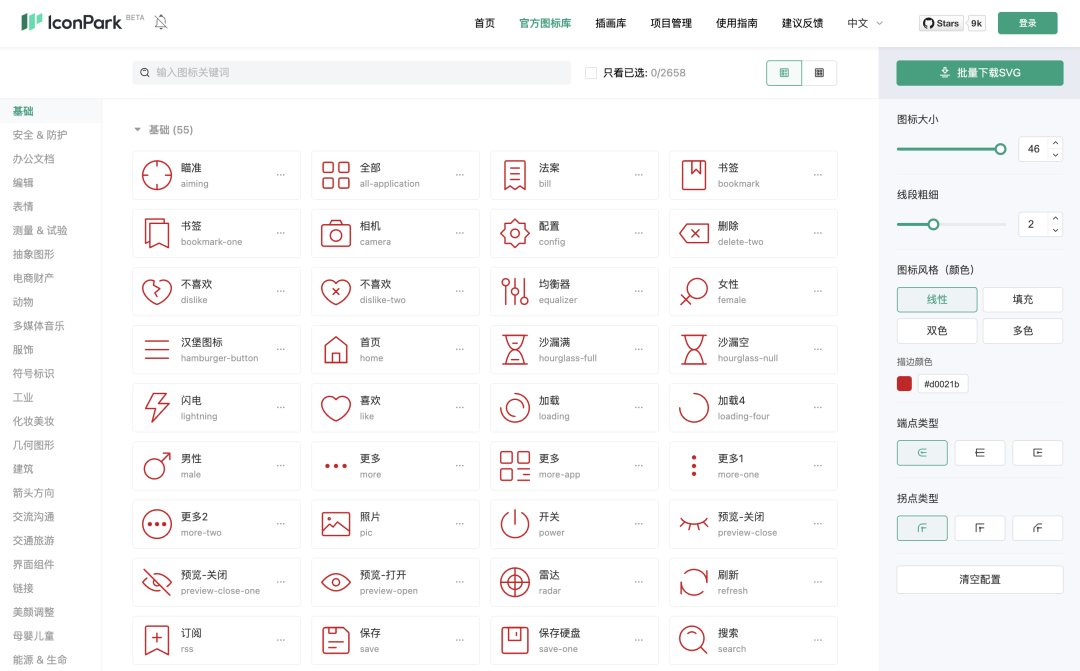
Task: Choose the config gear icon
Action: 515,233
